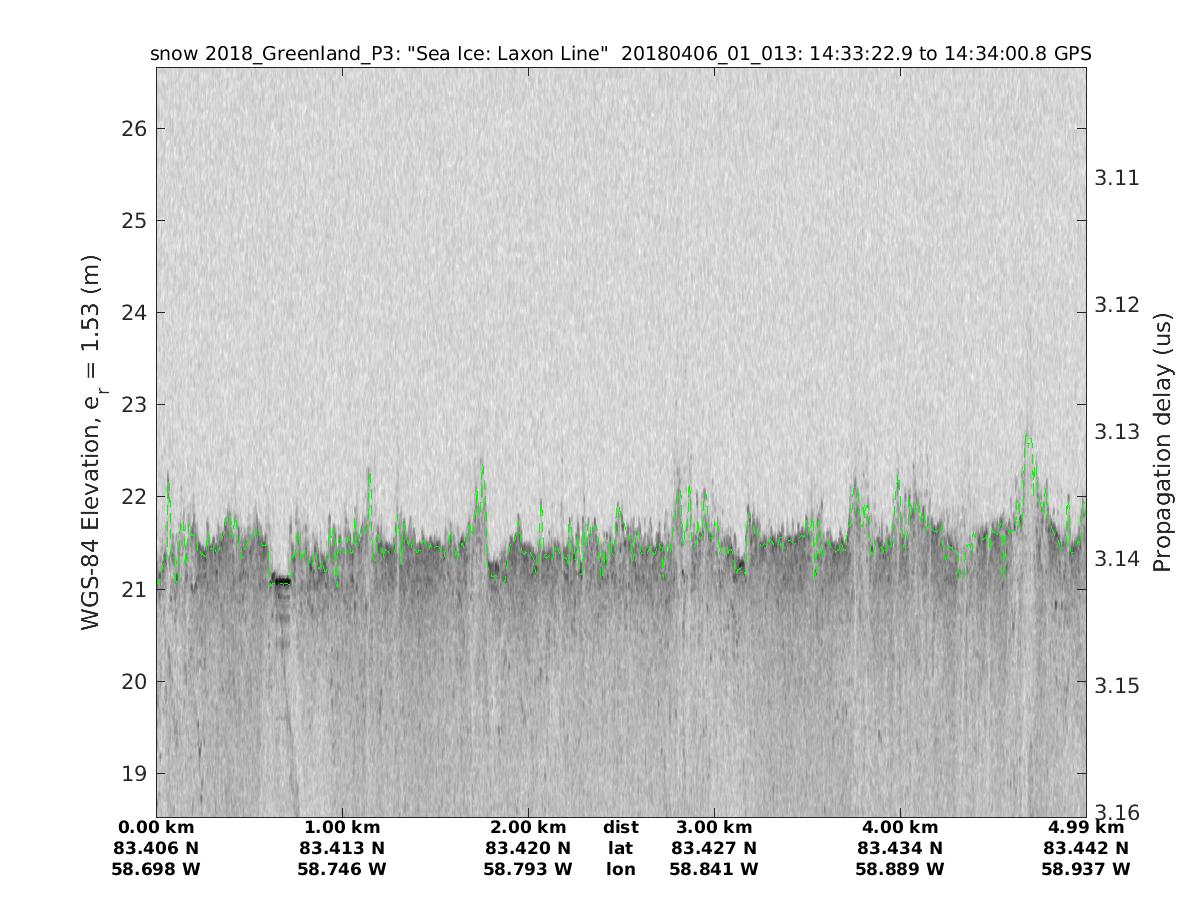Click the 'lon' row label
The image size is (1200, 900).
(620, 870)
